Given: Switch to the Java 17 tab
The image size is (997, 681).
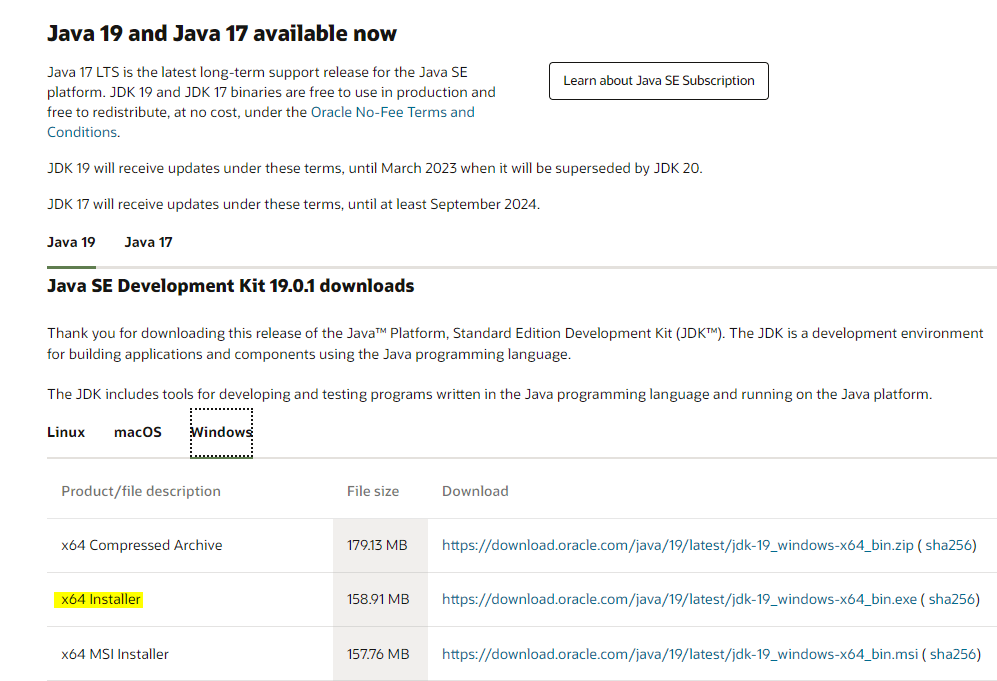Looking at the screenshot, I should 148,242.
